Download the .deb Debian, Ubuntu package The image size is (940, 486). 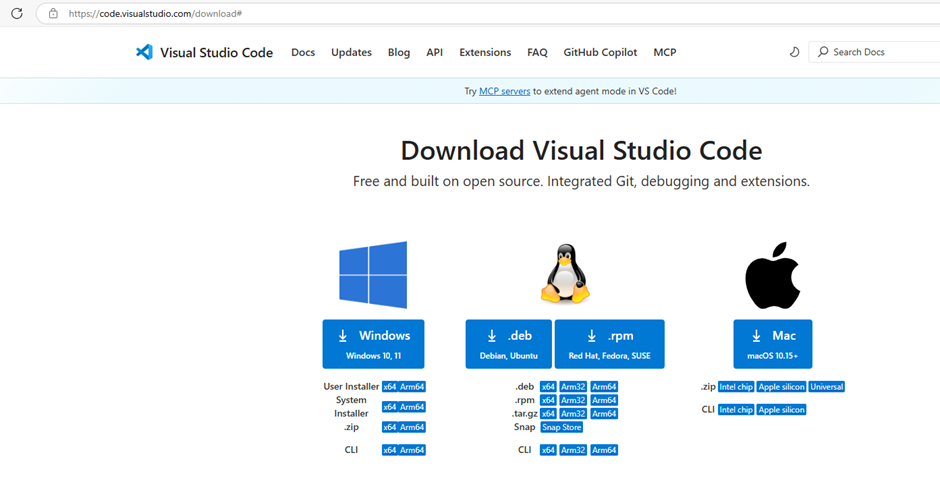[x=508, y=344]
